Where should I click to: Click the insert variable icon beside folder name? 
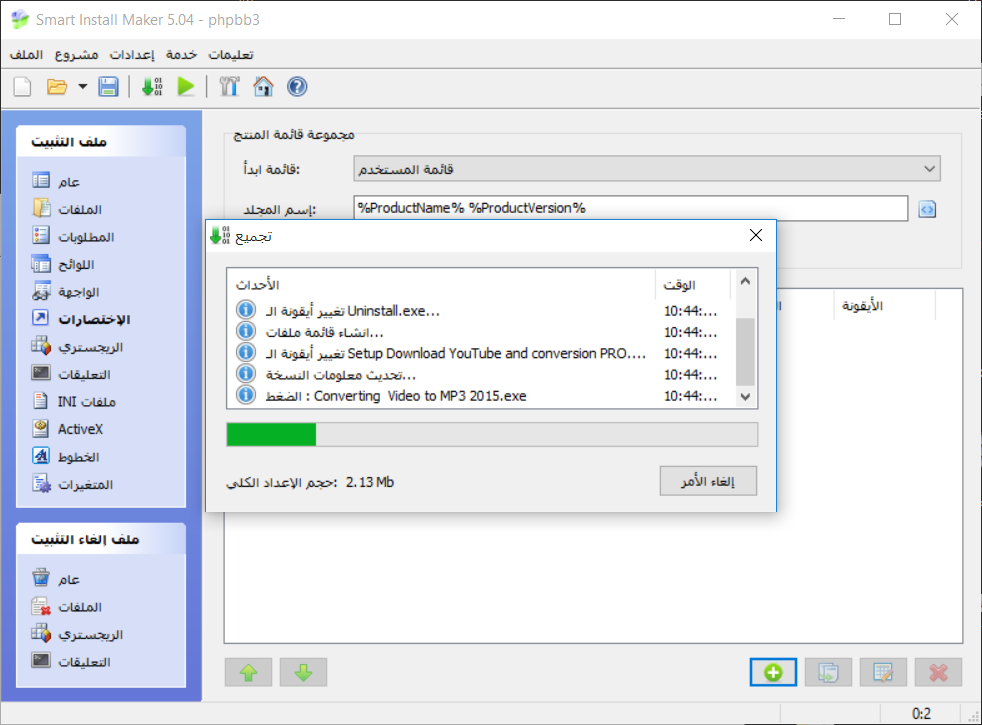928,209
